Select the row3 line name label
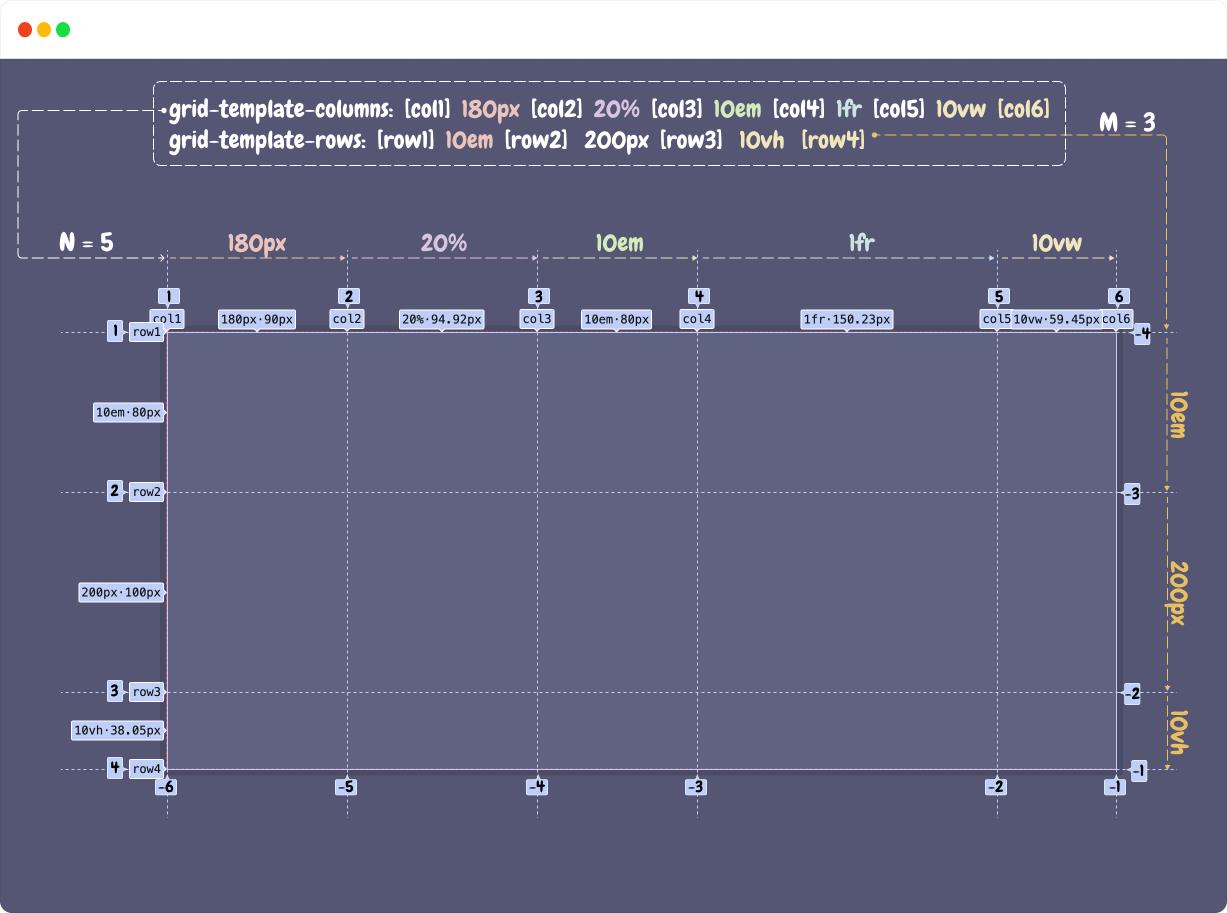The image size is (1227, 913). coord(146,692)
